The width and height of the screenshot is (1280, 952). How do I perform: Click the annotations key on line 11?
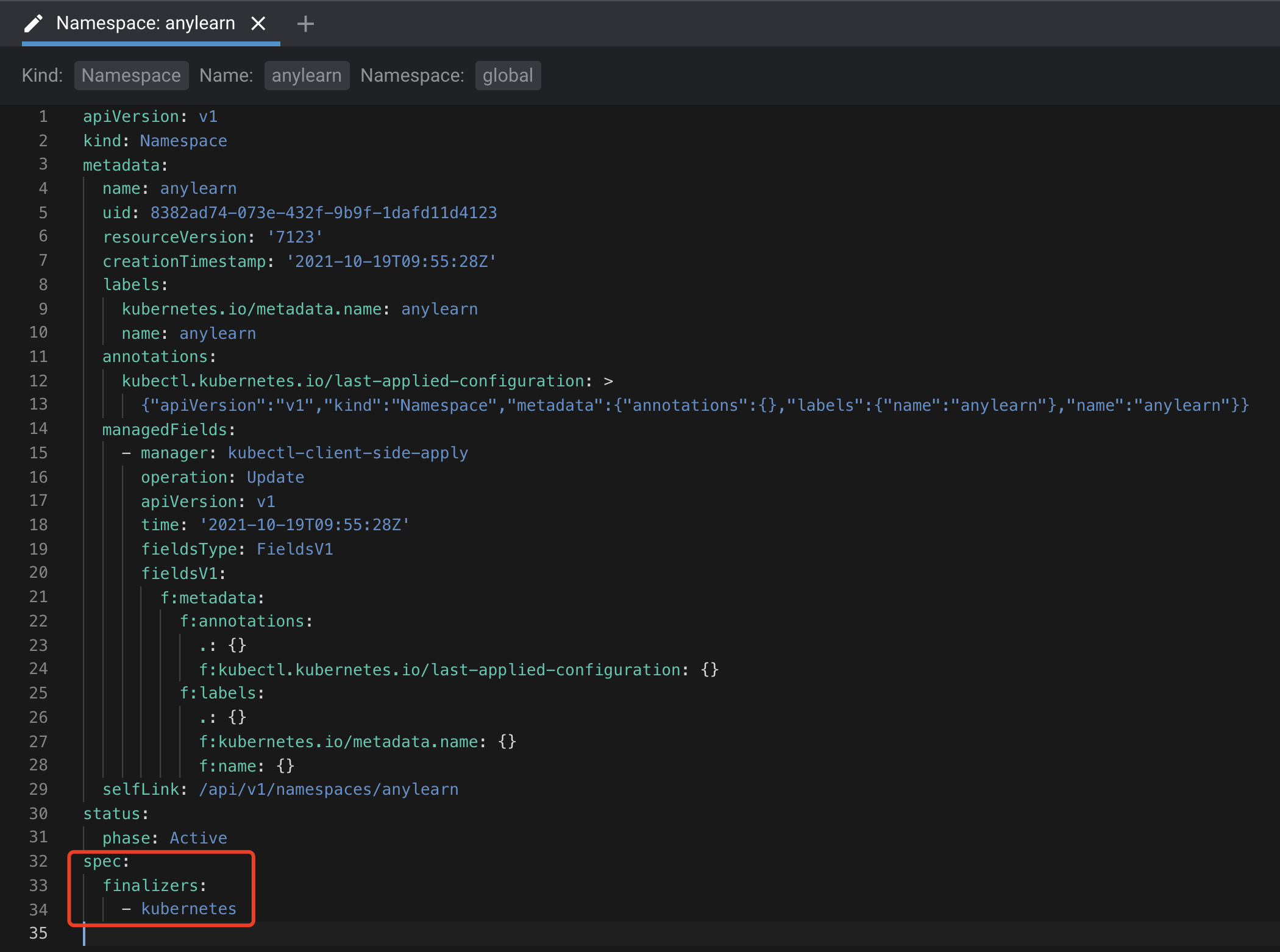(154, 357)
